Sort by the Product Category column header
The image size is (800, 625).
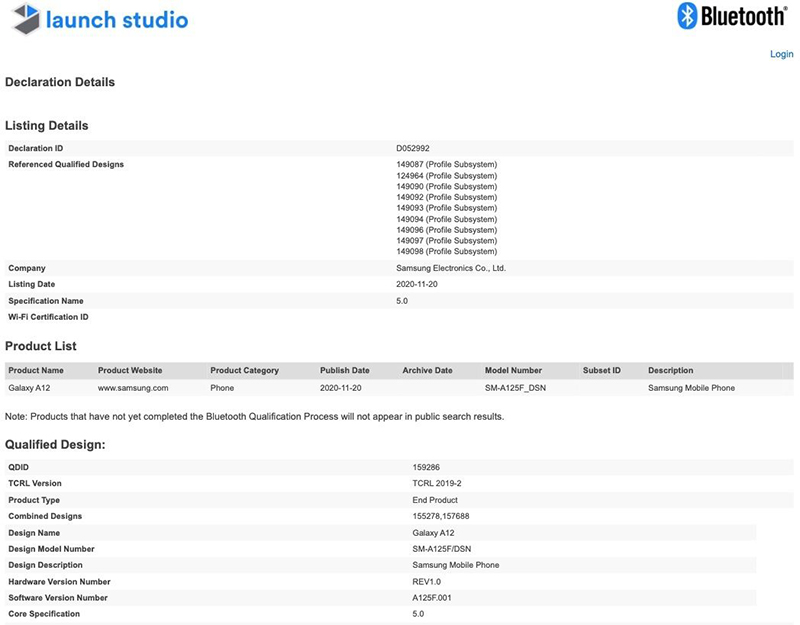(x=244, y=370)
